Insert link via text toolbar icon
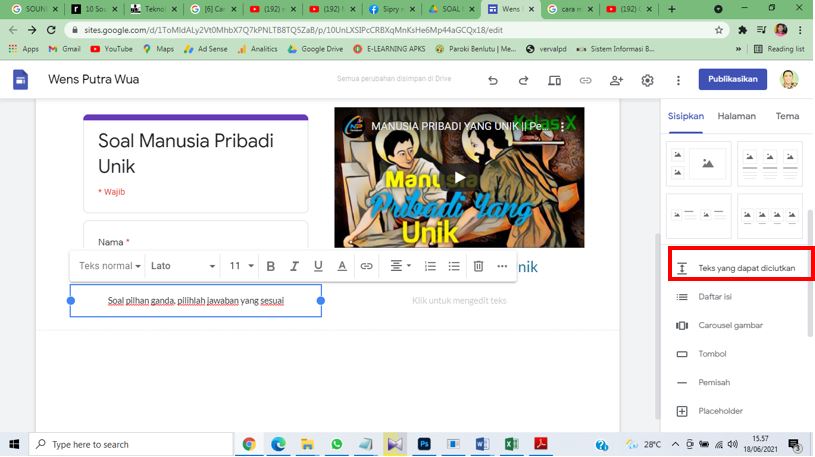The width and height of the screenshot is (815, 457). [366, 266]
